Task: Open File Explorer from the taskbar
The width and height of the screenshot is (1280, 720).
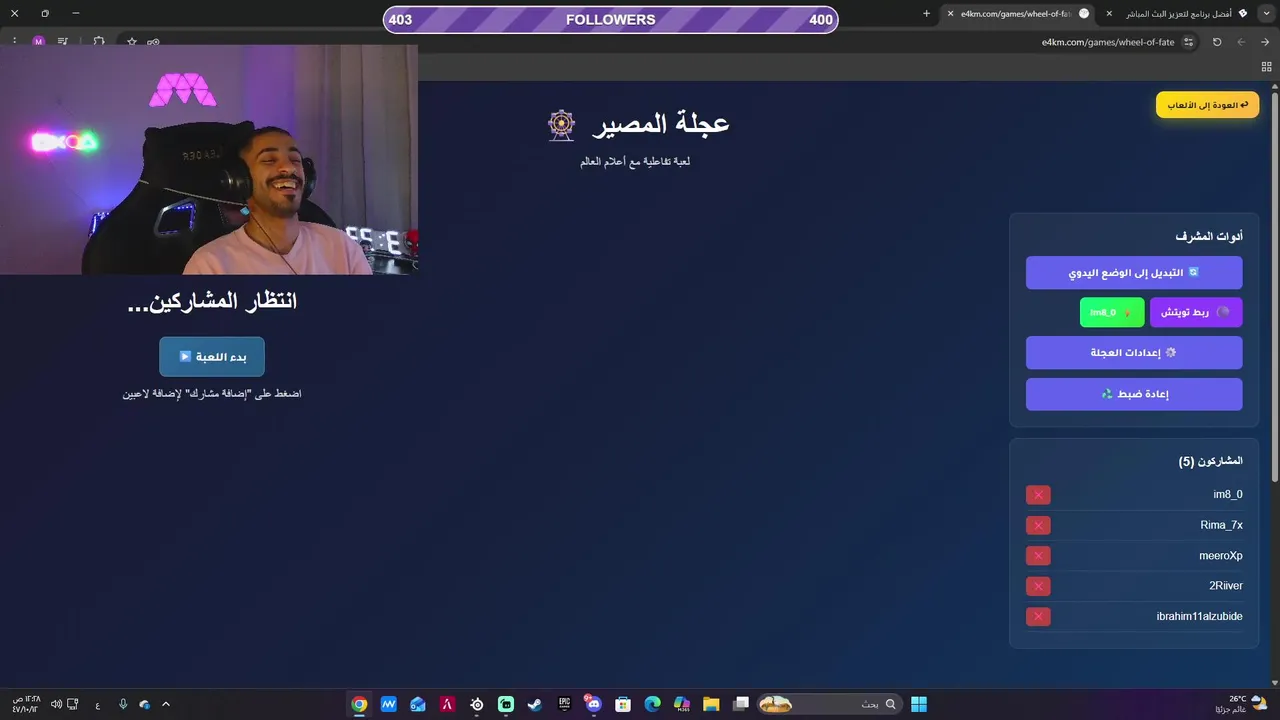Action: (711, 704)
